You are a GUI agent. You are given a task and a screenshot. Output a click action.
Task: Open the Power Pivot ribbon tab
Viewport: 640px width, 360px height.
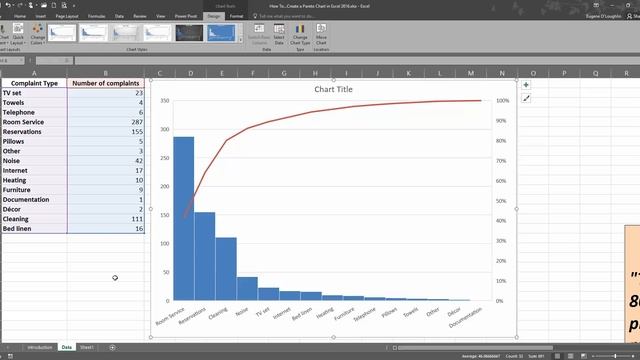tap(186, 16)
